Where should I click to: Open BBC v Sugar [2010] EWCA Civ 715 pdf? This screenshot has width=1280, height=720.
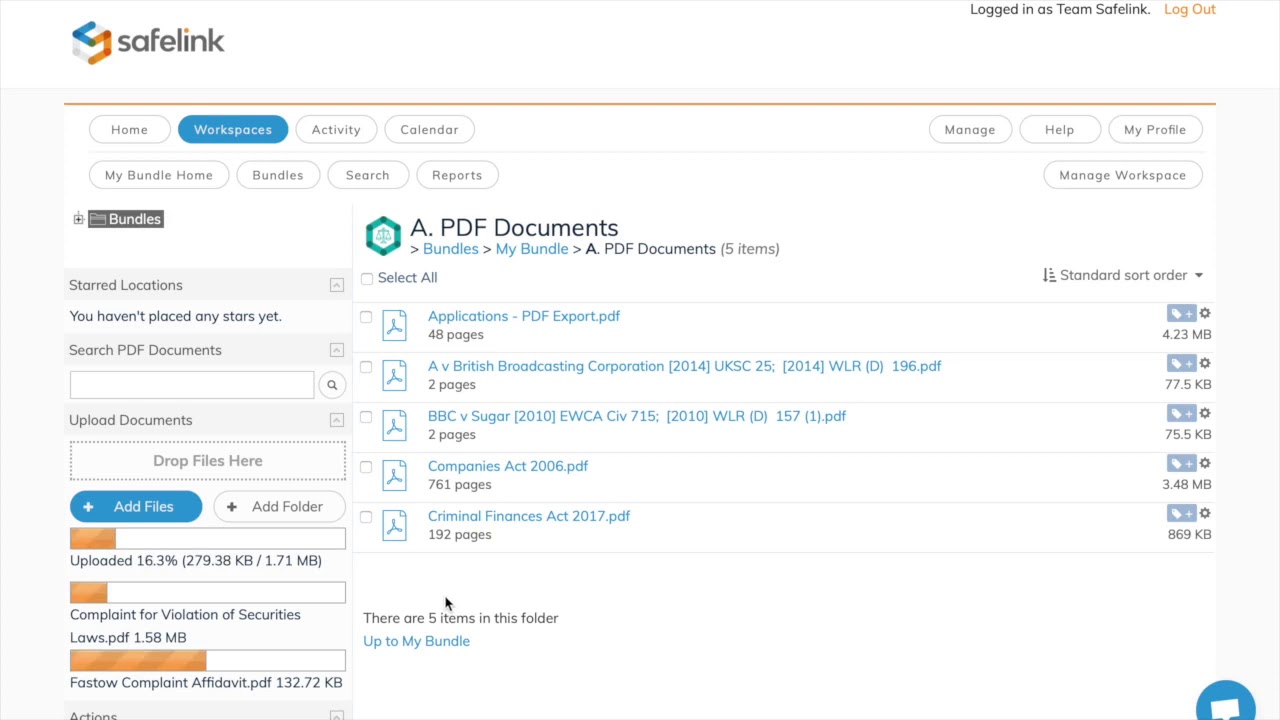pos(637,416)
